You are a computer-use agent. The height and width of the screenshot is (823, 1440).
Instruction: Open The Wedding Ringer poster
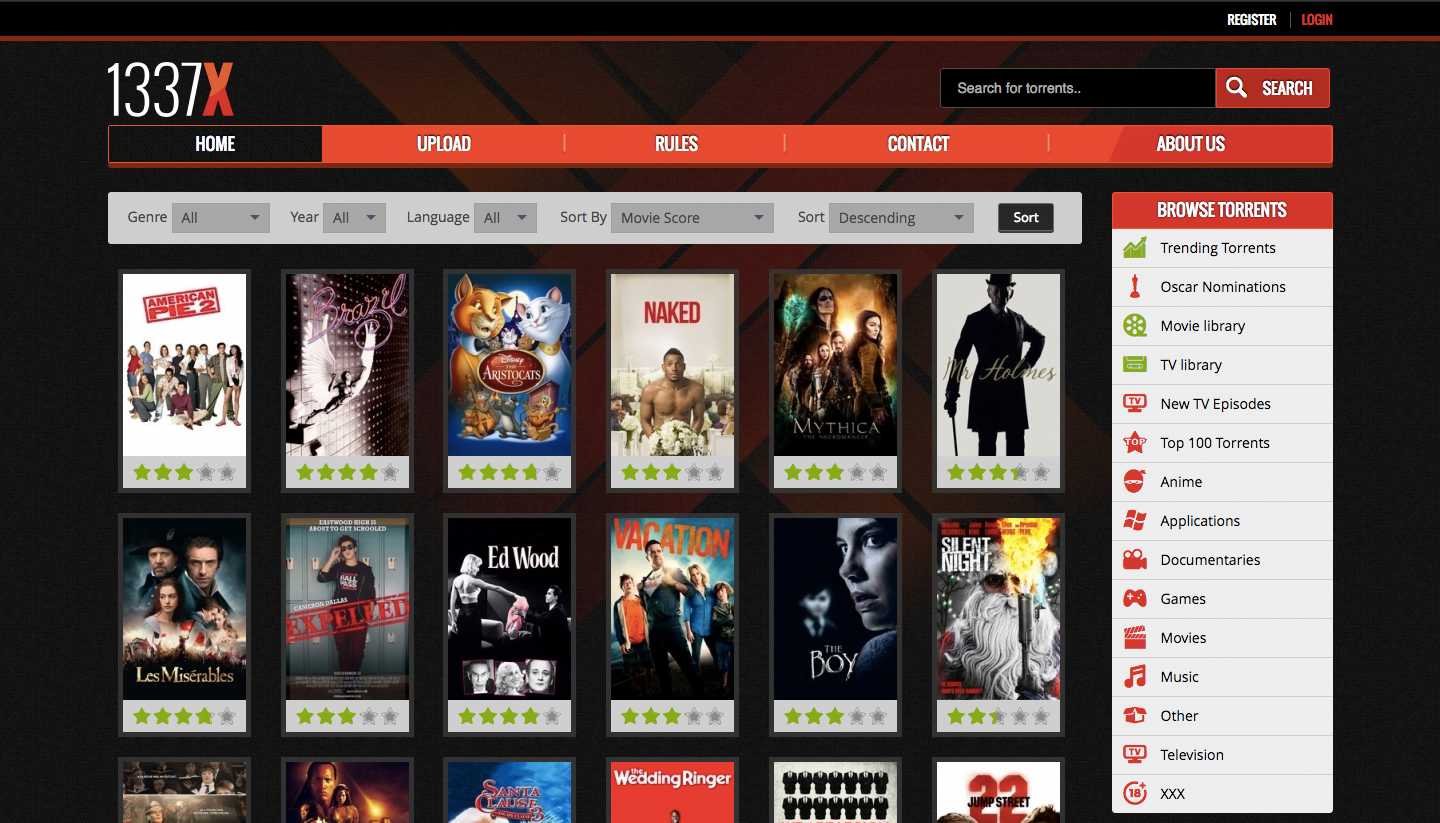[x=672, y=791]
